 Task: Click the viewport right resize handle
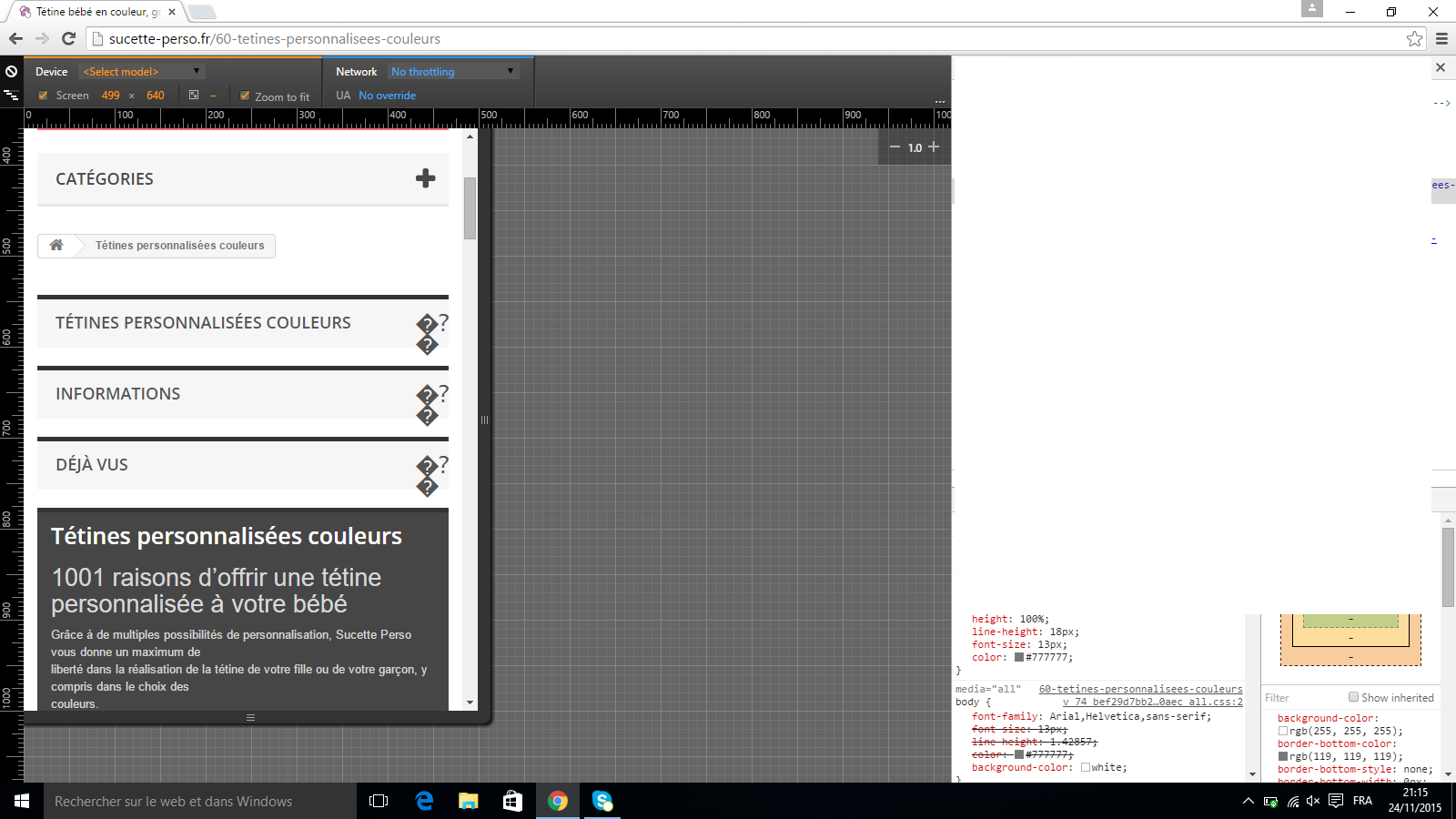(484, 420)
